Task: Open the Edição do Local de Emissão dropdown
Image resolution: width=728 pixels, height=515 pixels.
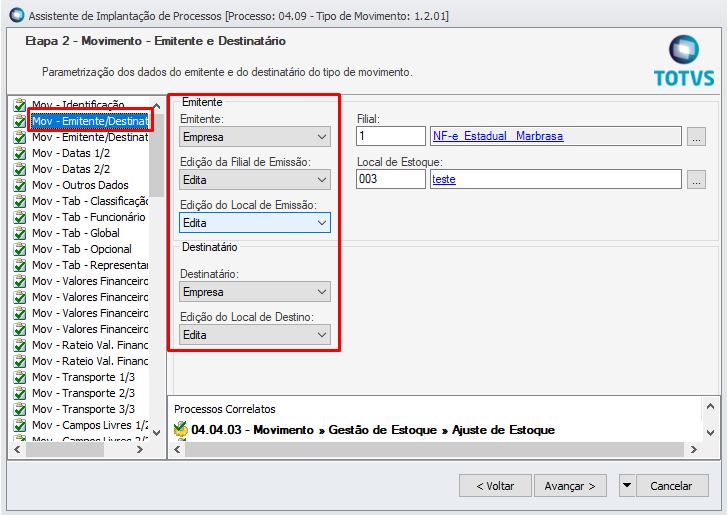Action: click(x=255, y=223)
